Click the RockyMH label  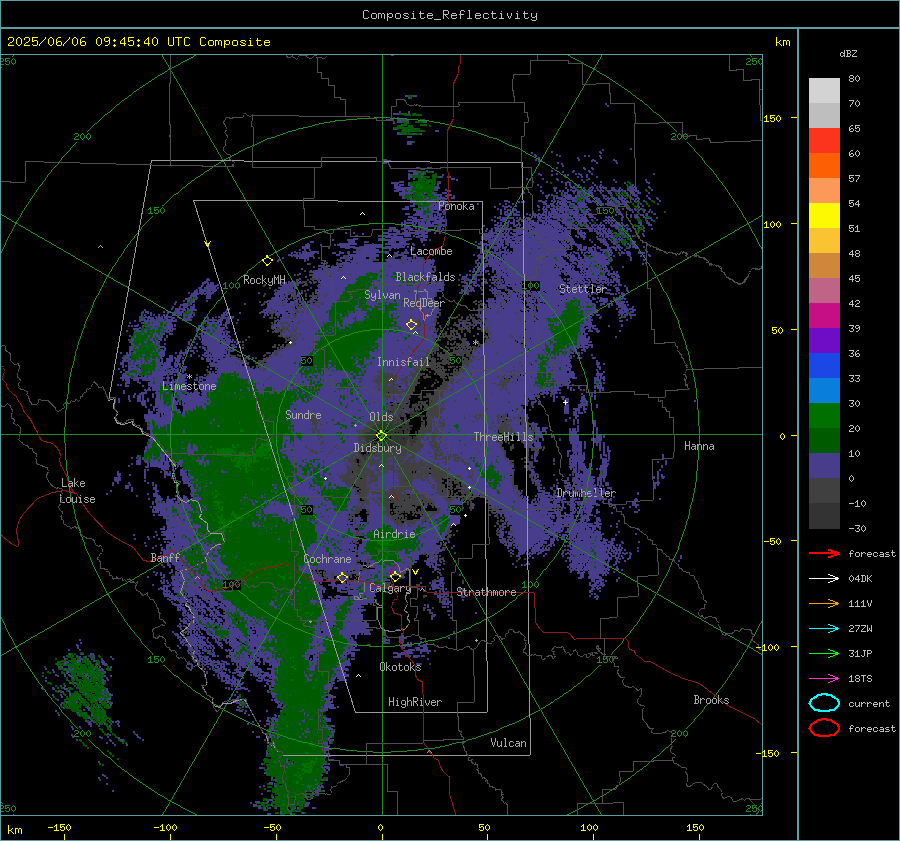264,280
